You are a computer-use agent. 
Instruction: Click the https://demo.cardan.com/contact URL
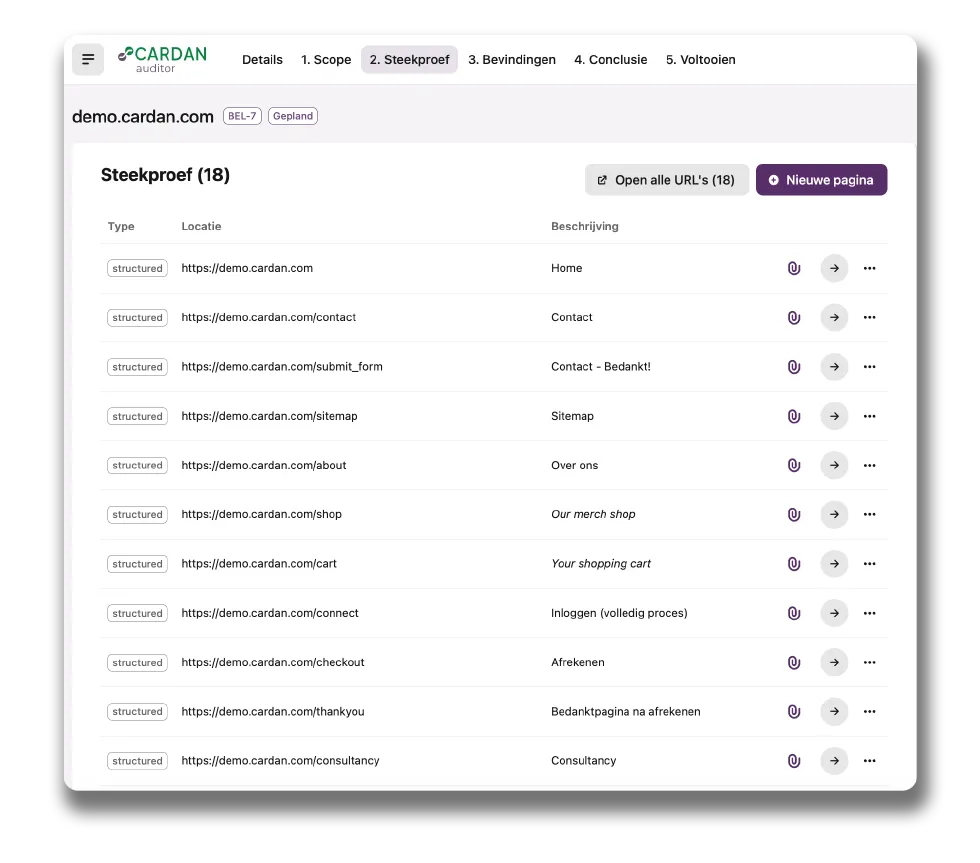coord(269,317)
